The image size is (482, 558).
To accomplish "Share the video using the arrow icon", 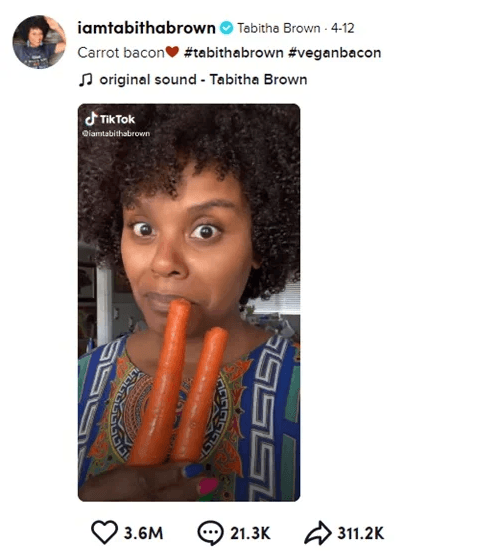I will (x=318, y=533).
